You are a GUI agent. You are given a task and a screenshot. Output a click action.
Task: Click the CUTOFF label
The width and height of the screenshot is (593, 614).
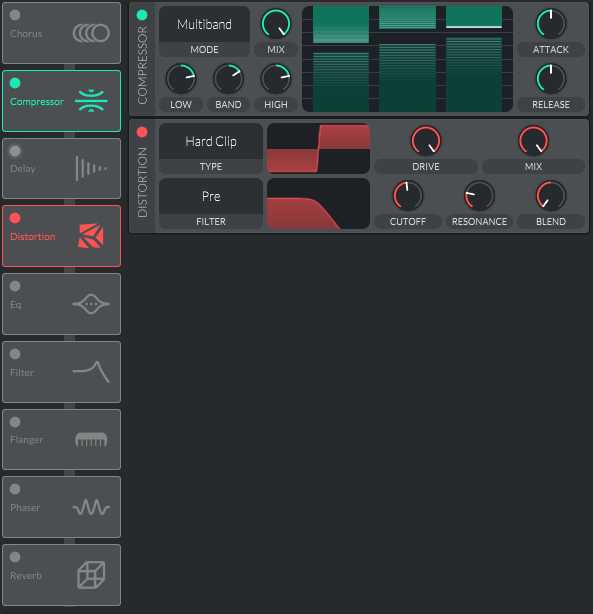(x=408, y=222)
